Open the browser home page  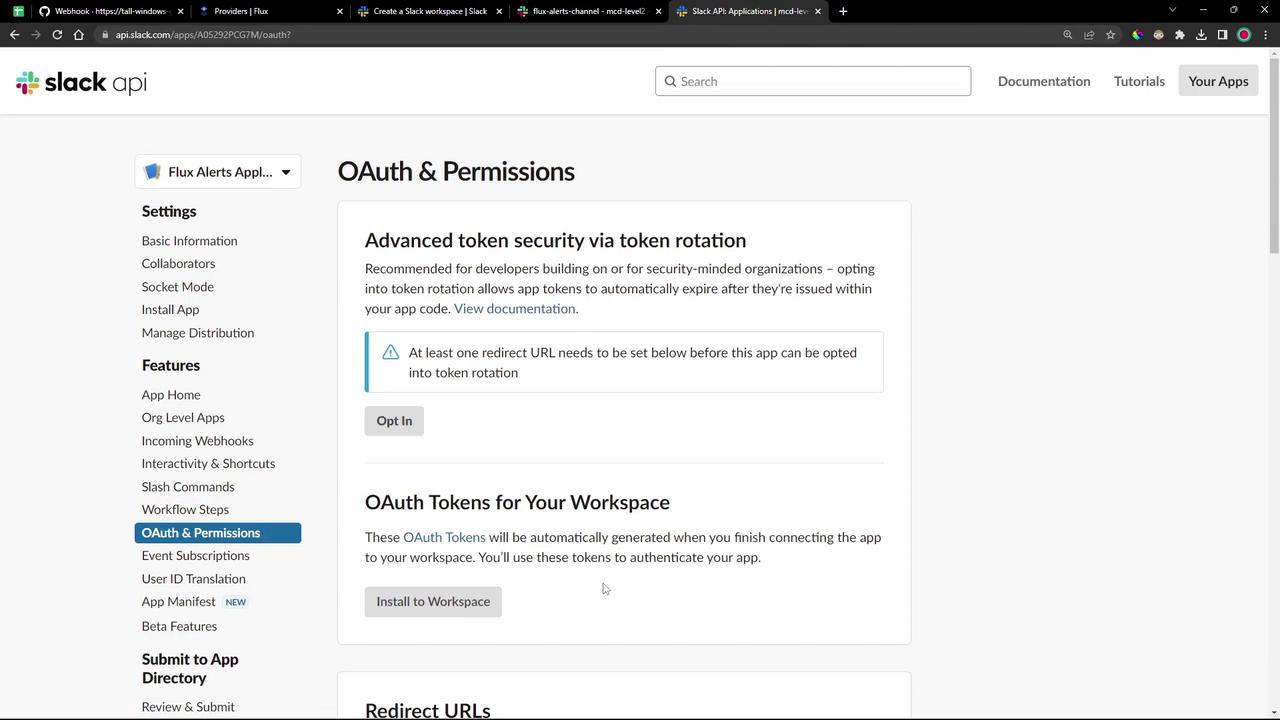click(79, 35)
